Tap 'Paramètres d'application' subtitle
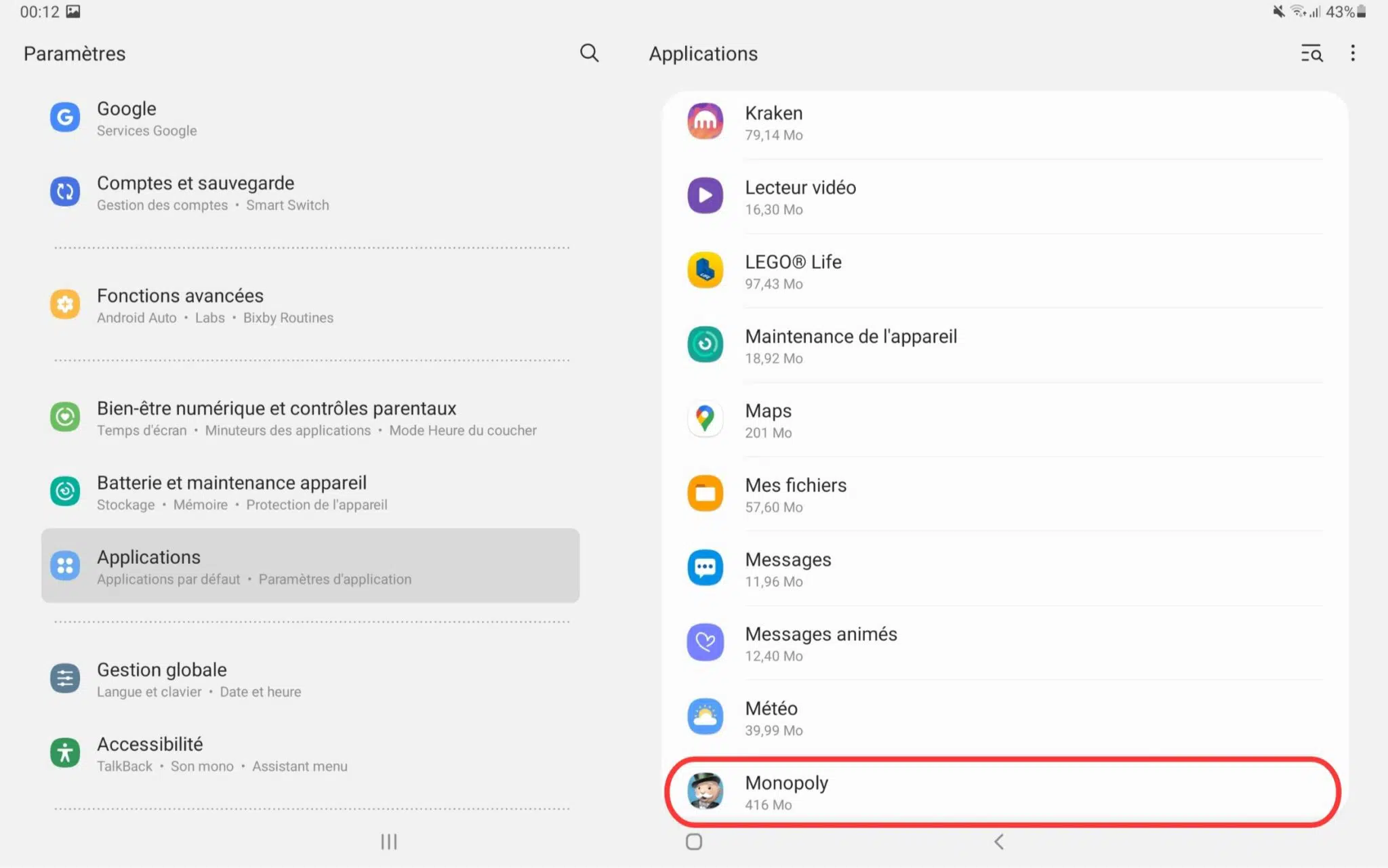Screen dimensions: 1388x868 pyautogui.click(x=335, y=579)
